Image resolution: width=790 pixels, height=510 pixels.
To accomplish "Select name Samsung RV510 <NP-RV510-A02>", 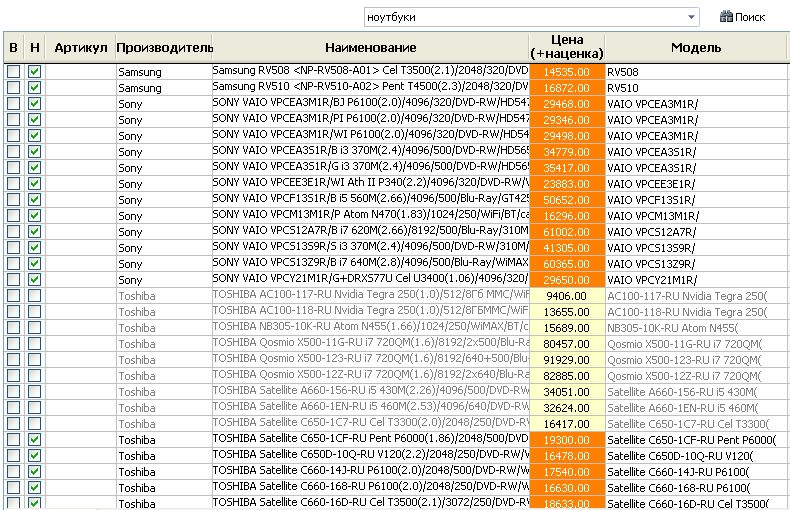I will [x=370, y=87].
